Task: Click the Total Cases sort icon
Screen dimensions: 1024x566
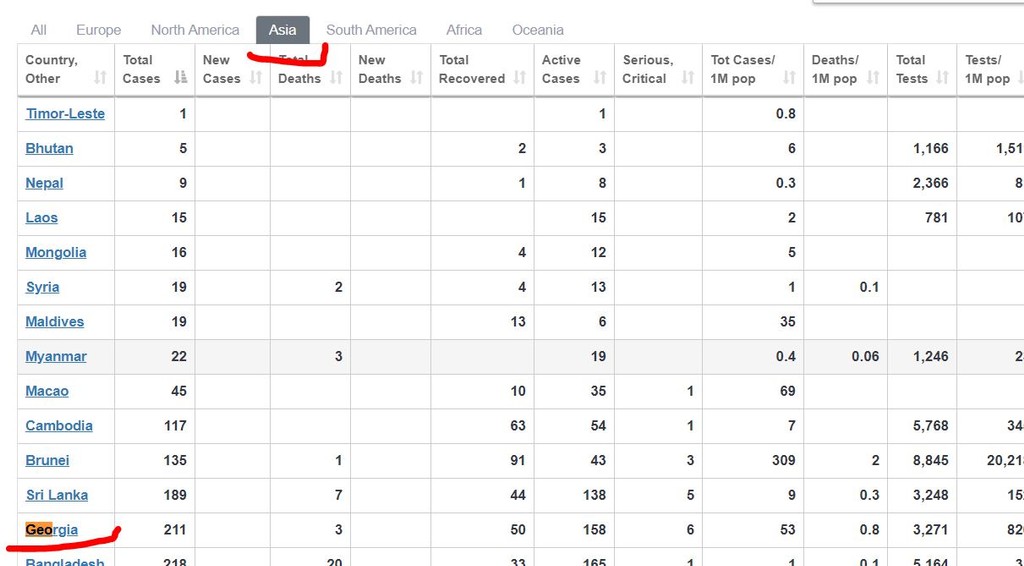Action: click(181, 78)
